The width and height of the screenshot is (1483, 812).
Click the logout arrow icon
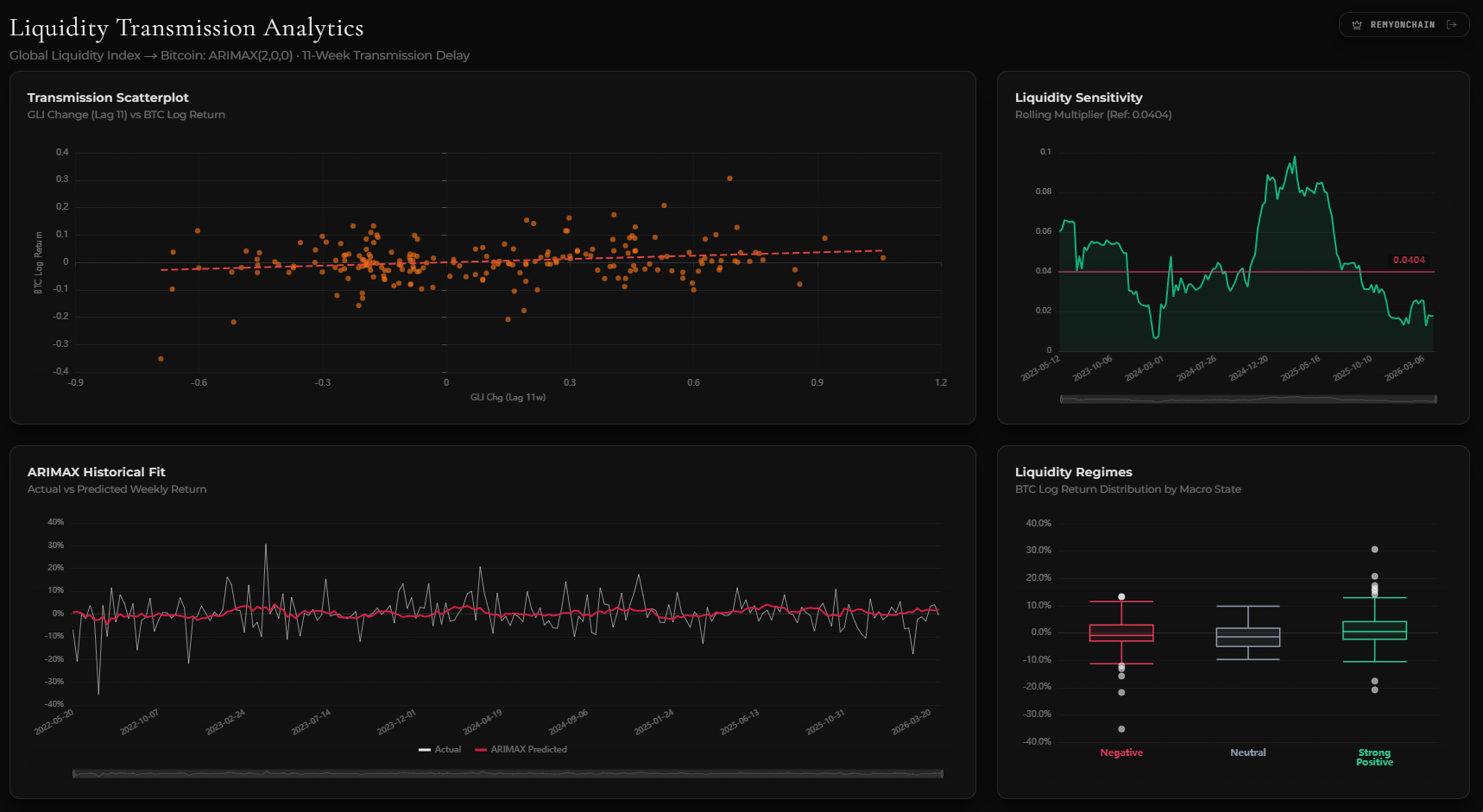click(x=1452, y=25)
